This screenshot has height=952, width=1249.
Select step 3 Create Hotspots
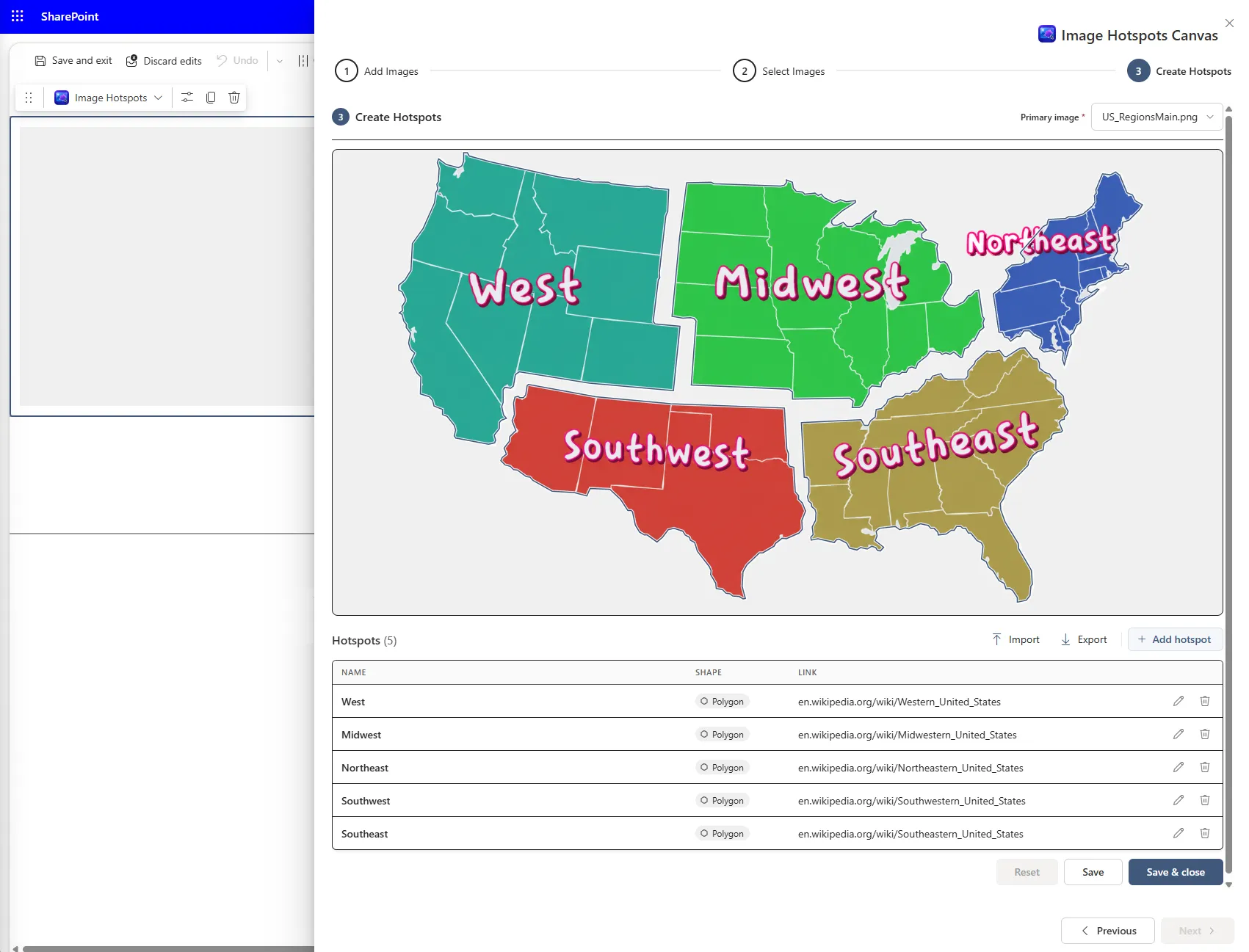tap(1179, 71)
